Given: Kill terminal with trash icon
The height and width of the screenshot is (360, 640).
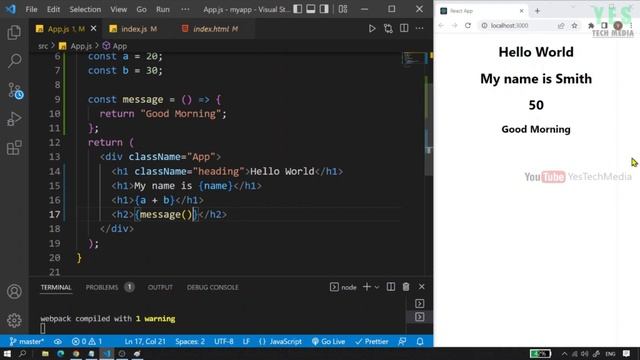Looking at the screenshot, I should [406, 287].
